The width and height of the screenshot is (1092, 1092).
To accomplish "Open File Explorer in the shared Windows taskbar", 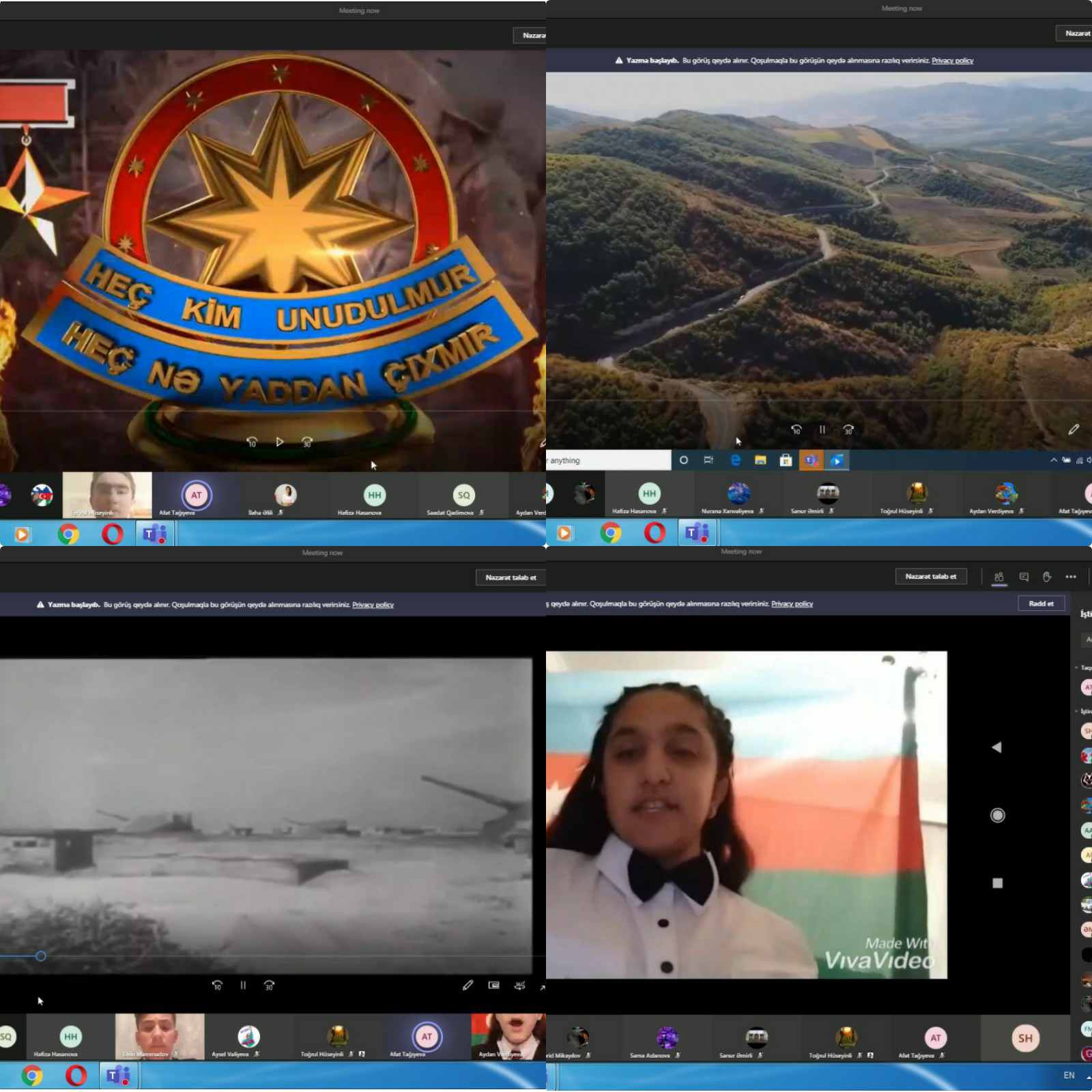I will click(x=760, y=460).
